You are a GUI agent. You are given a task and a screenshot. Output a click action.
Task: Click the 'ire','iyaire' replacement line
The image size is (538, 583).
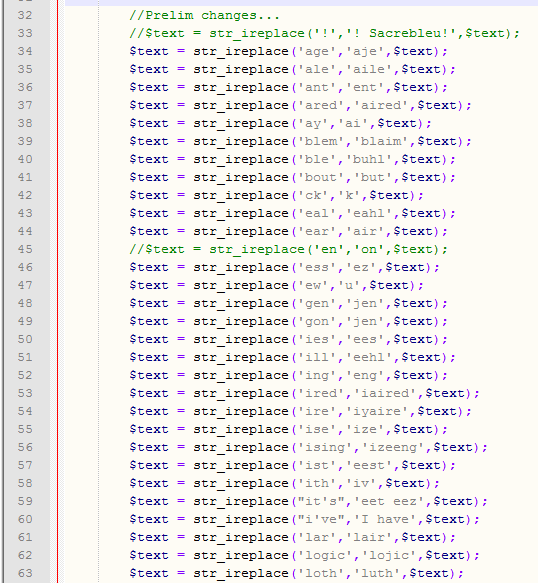click(300, 411)
